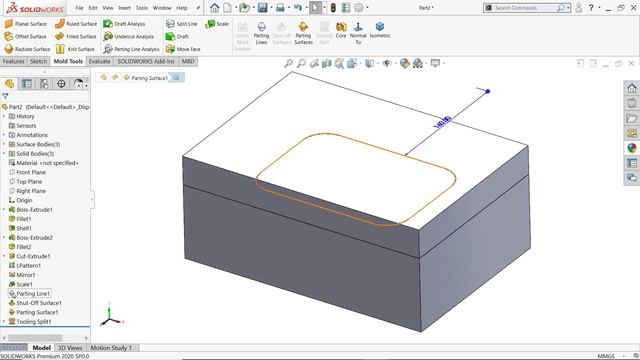
Task: Select the Draft tool
Action: click(x=177, y=36)
